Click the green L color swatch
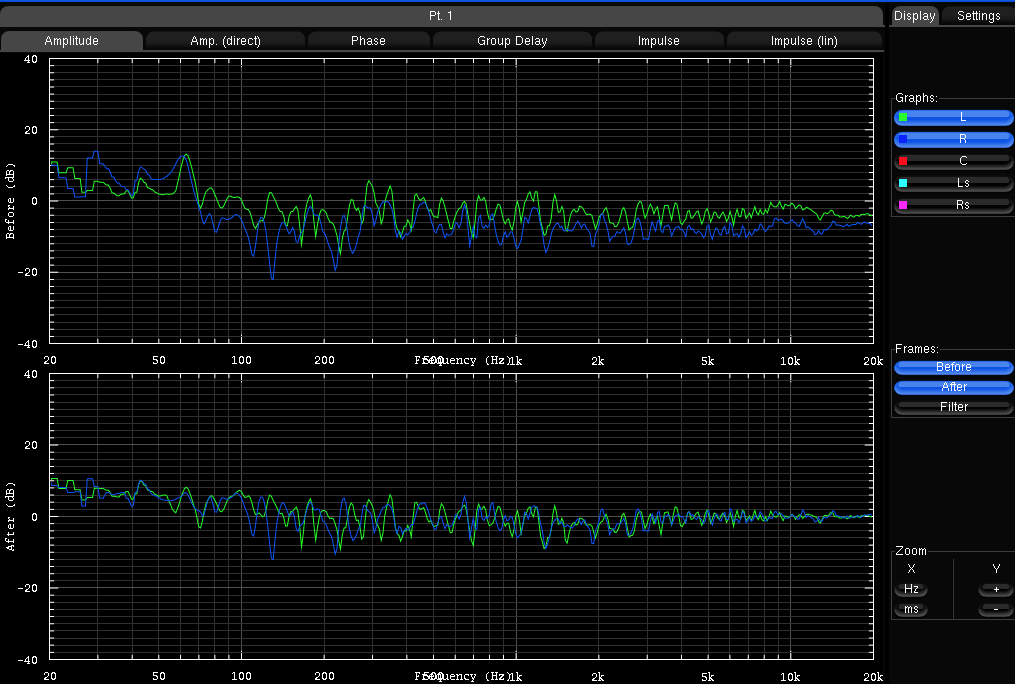The image size is (1015, 684). [x=903, y=117]
